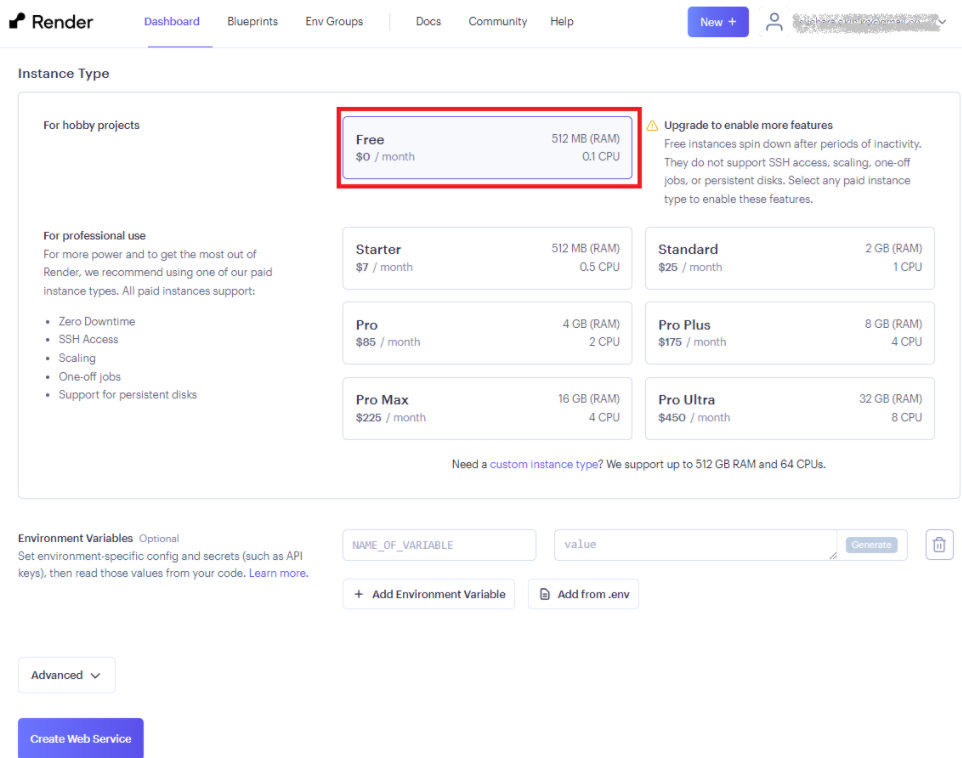Select the Pro Max instance type
The height and width of the screenshot is (758, 962).
pyautogui.click(x=487, y=408)
